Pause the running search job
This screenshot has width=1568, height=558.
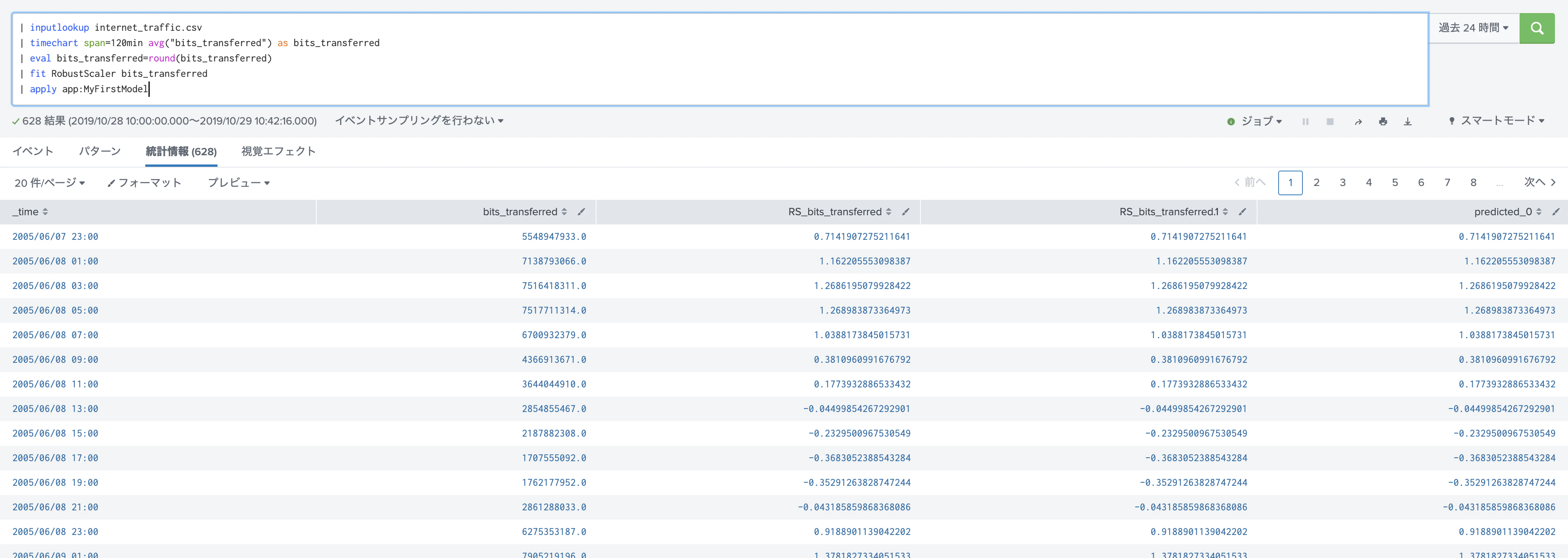[x=1305, y=122]
